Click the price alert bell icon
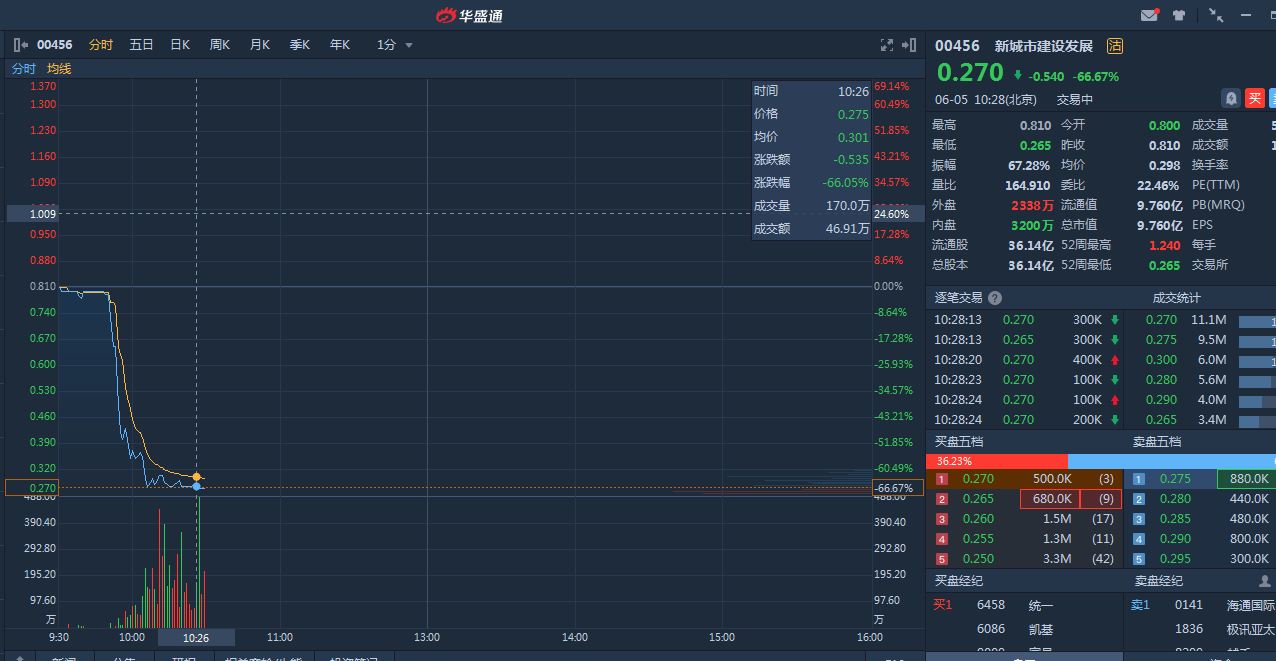The width and height of the screenshot is (1276, 661). coord(1231,98)
